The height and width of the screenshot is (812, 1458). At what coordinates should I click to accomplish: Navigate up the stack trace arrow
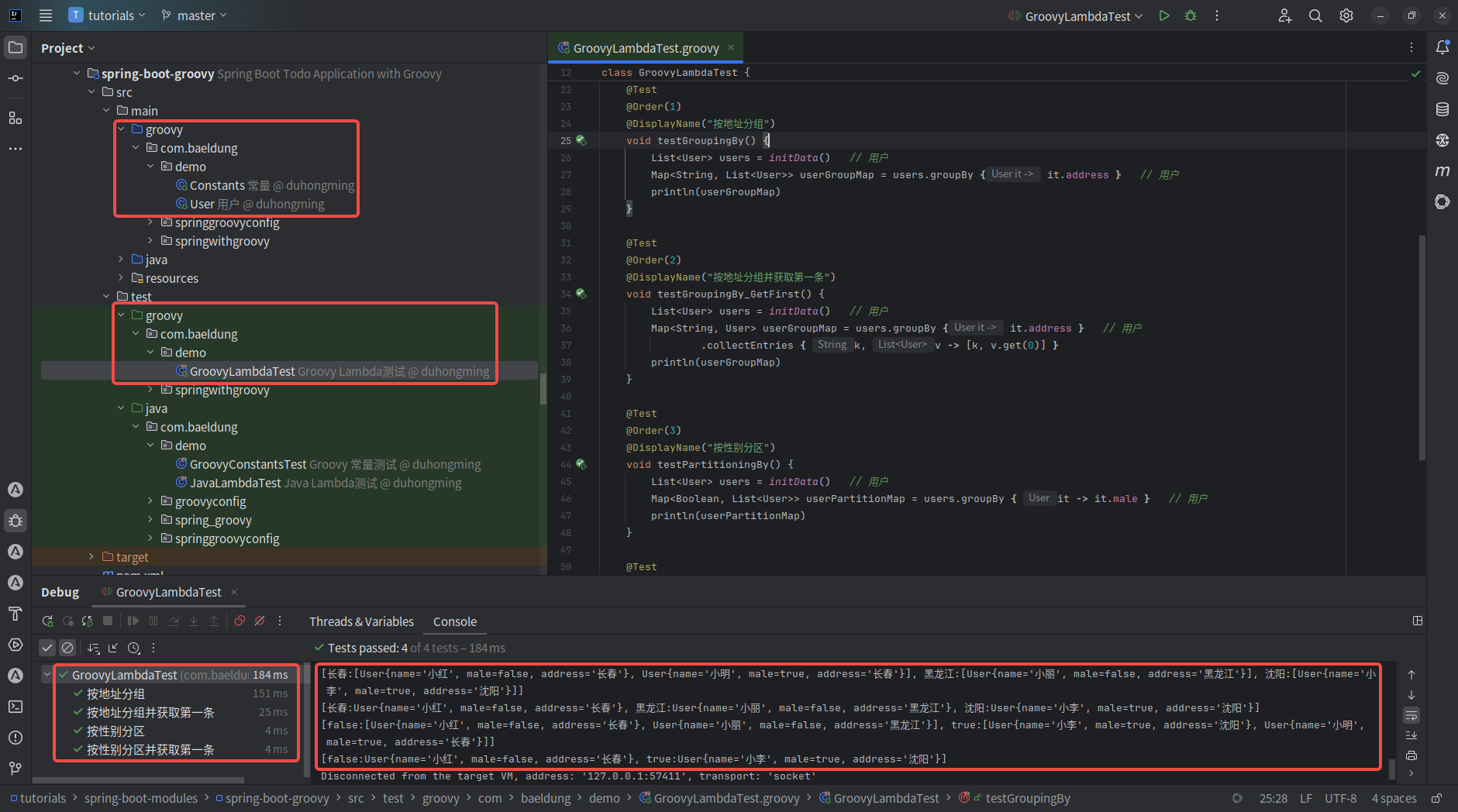1411,675
